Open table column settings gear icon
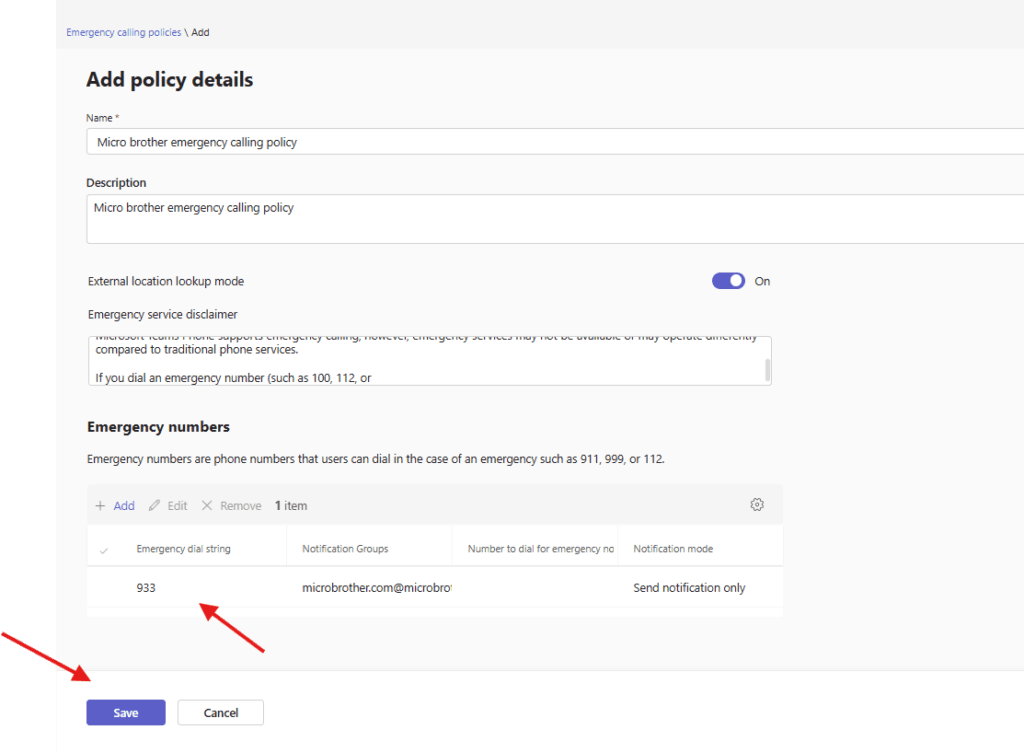 click(x=757, y=505)
